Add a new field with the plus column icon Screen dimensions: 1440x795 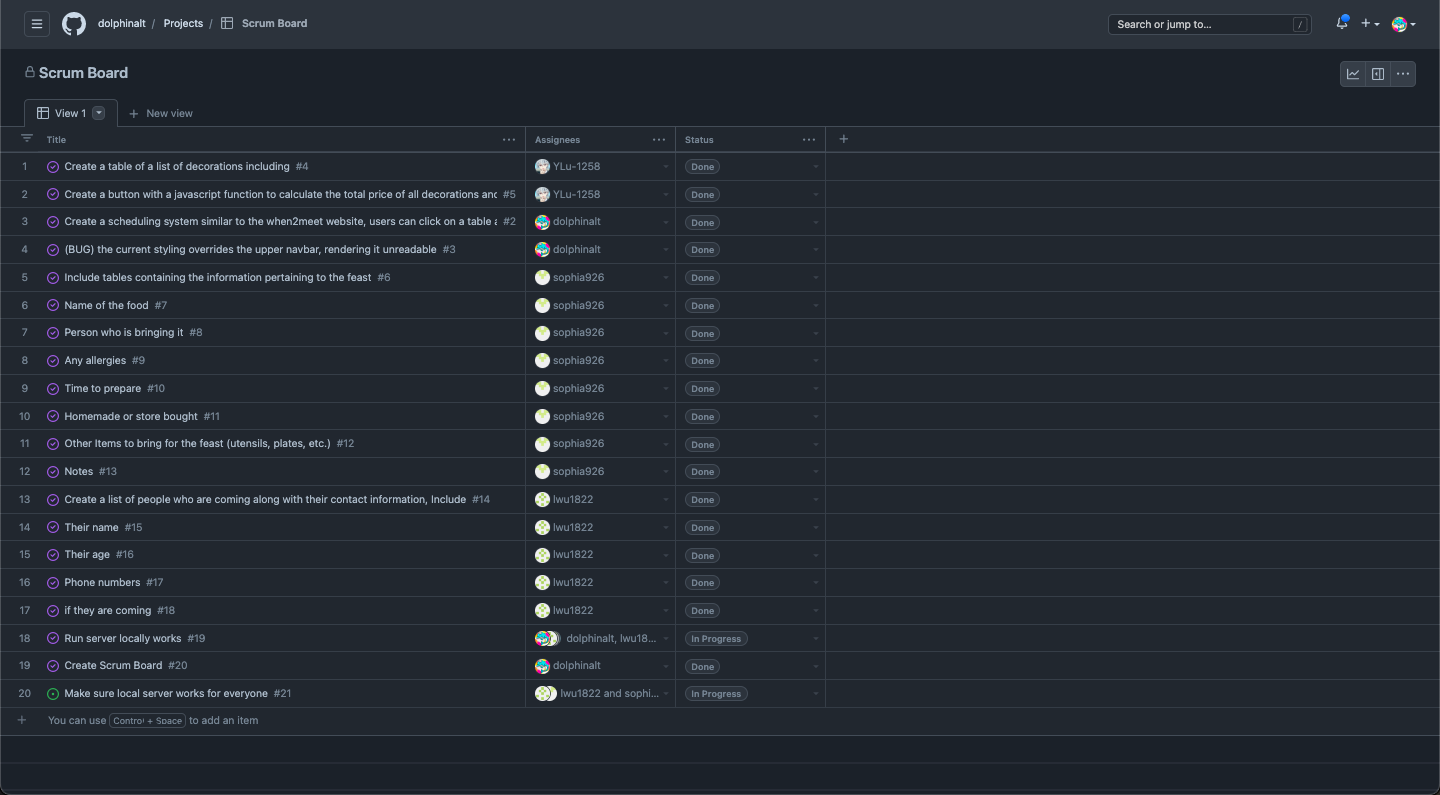coord(843,139)
